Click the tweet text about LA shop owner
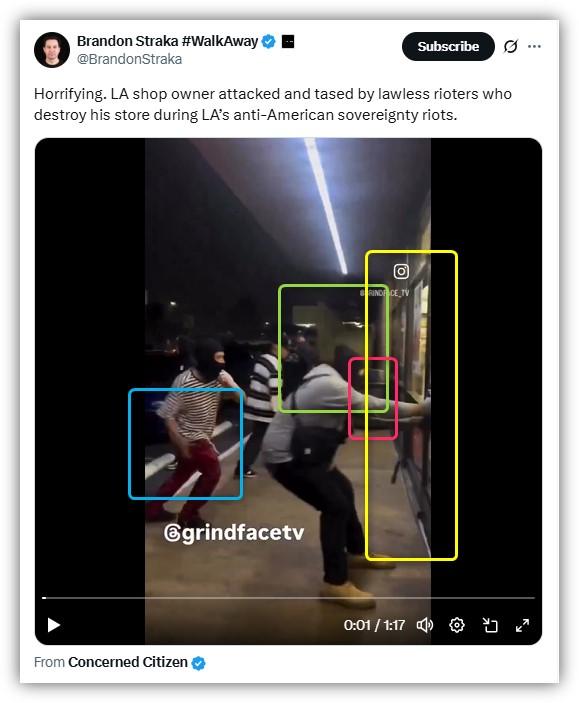The width and height of the screenshot is (579, 703). [x=273, y=104]
